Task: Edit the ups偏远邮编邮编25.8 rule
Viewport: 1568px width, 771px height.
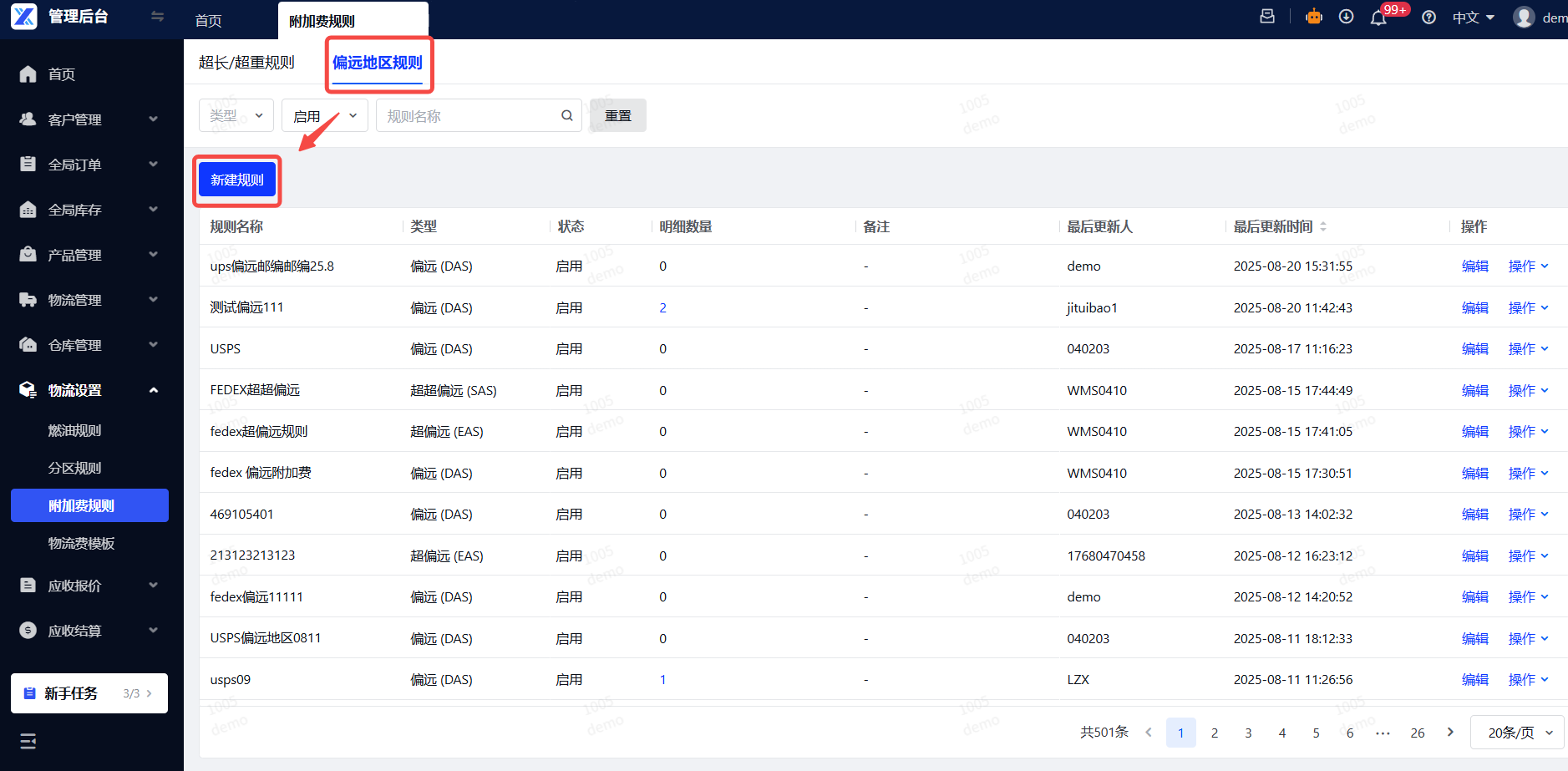Action: (1475, 266)
